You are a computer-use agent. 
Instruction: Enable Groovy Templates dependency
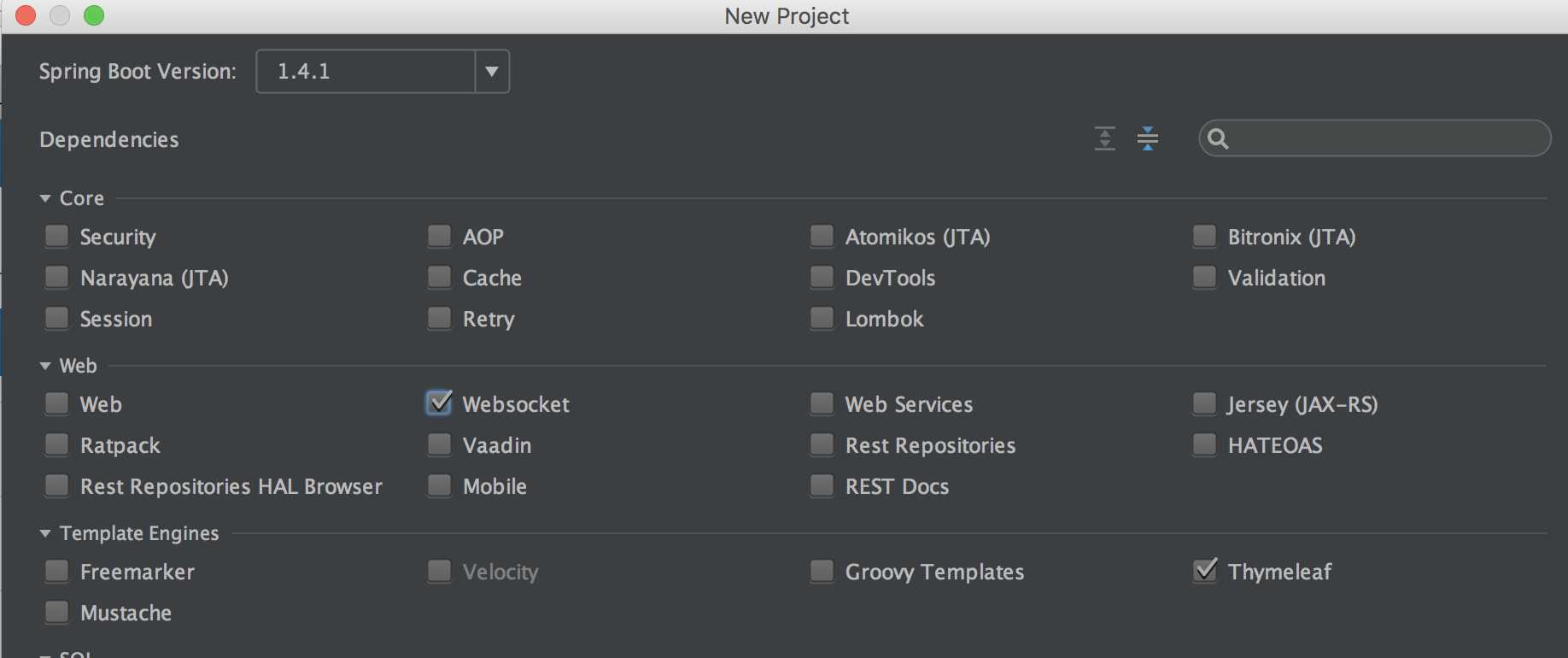coord(822,571)
